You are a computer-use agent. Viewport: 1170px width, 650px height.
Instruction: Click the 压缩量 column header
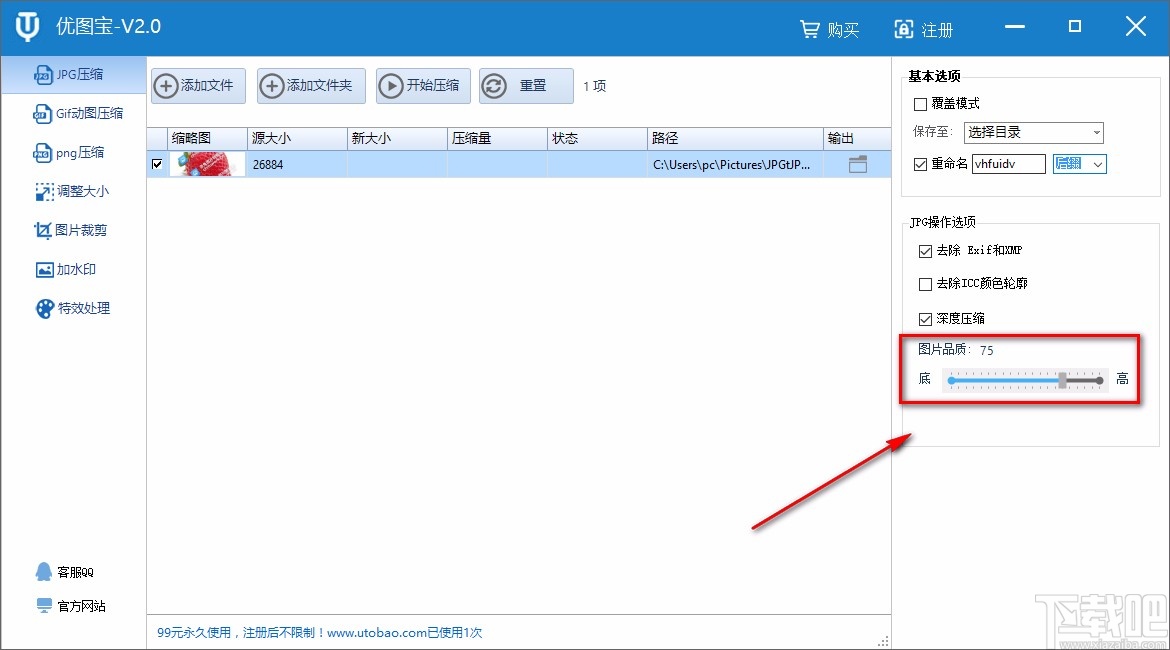(x=497, y=139)
